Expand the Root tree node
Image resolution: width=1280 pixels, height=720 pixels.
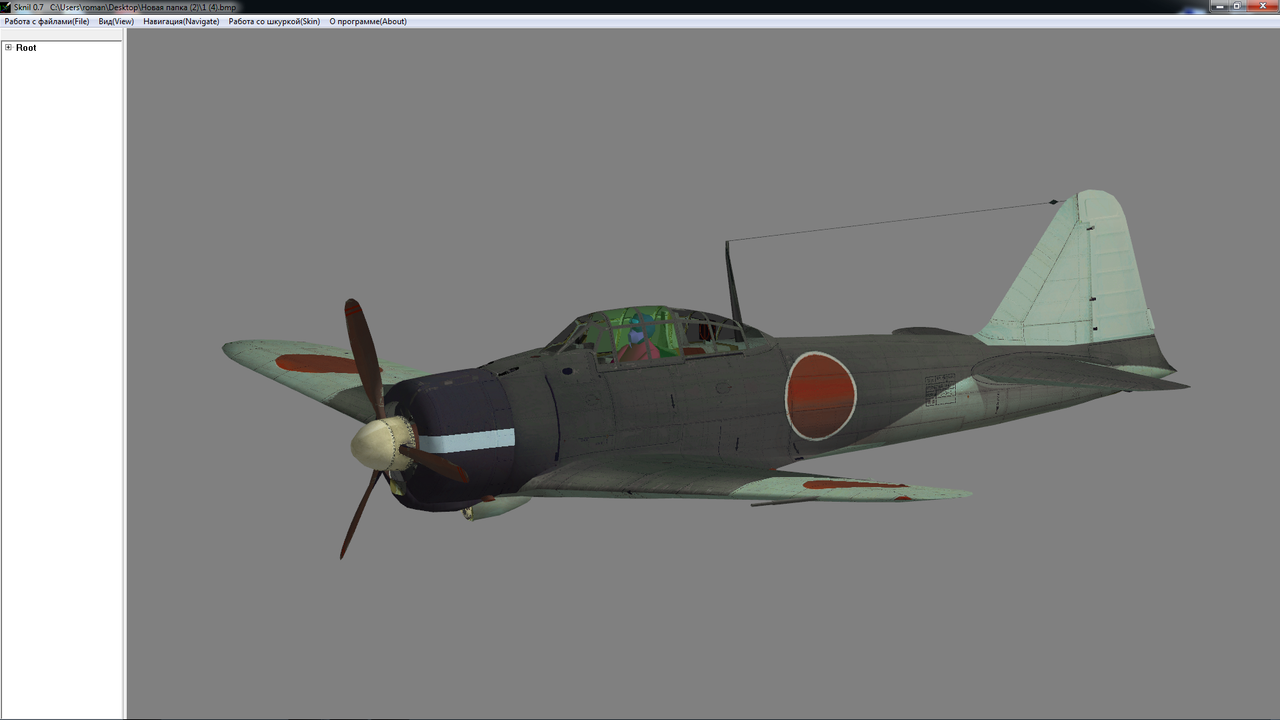[x=8, y=48]
